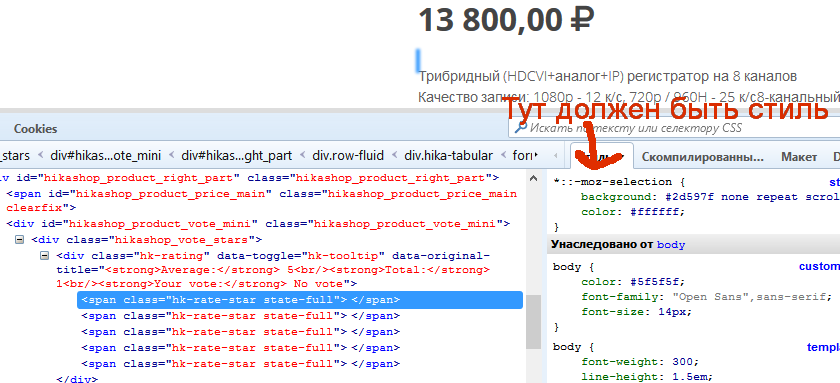
Task: Collapse the hk-rating div node
Action: (x=45, y=256)
